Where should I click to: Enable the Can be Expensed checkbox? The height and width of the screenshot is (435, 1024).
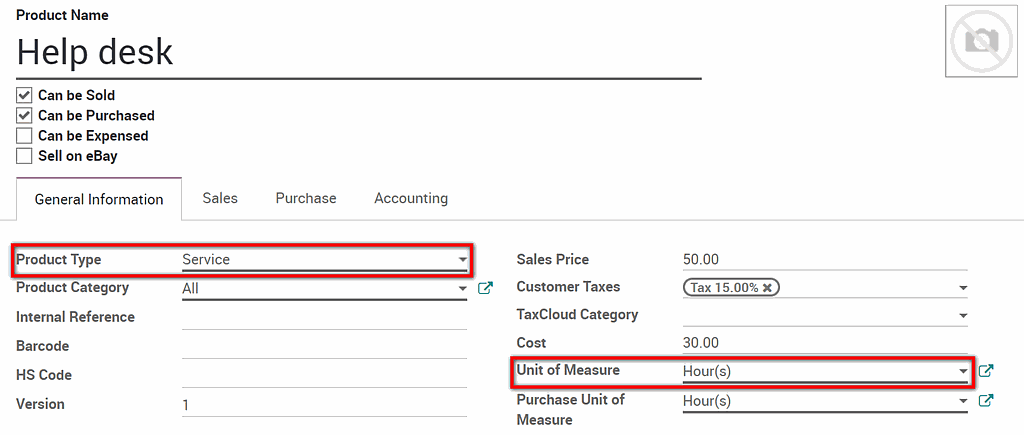pyautogui.click(x=25, y=136)
